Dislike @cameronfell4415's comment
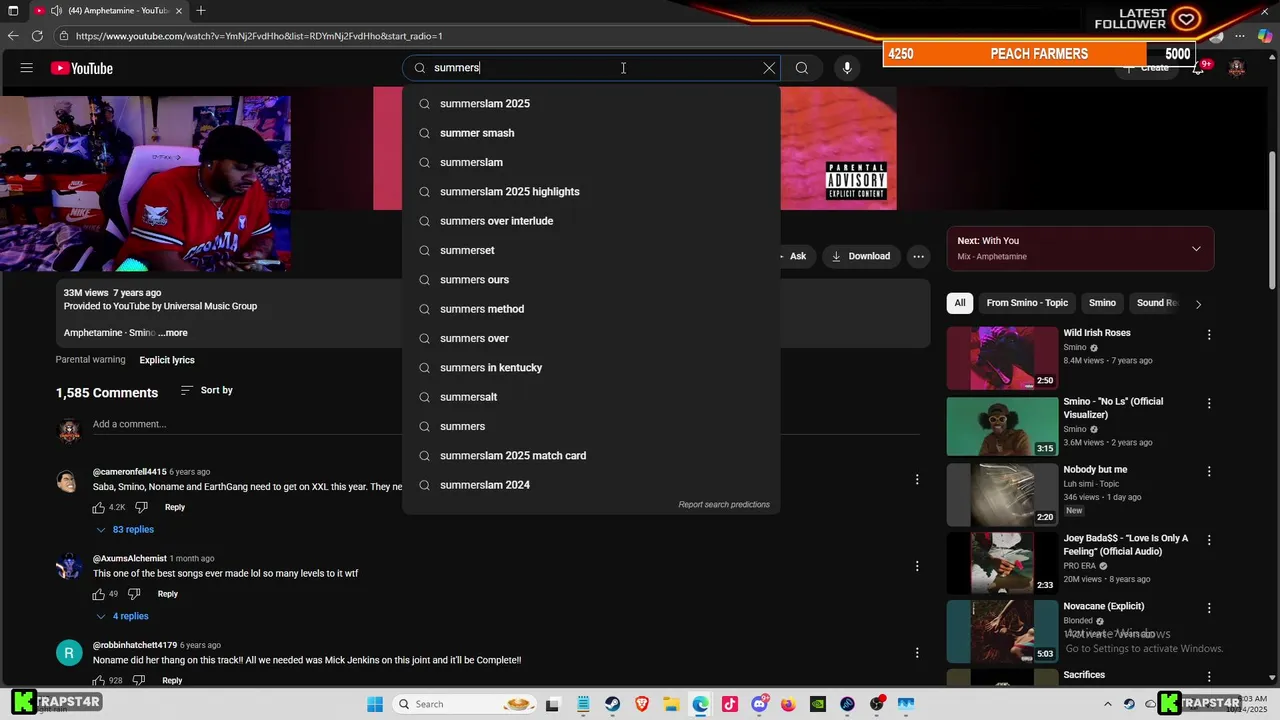 141,507
